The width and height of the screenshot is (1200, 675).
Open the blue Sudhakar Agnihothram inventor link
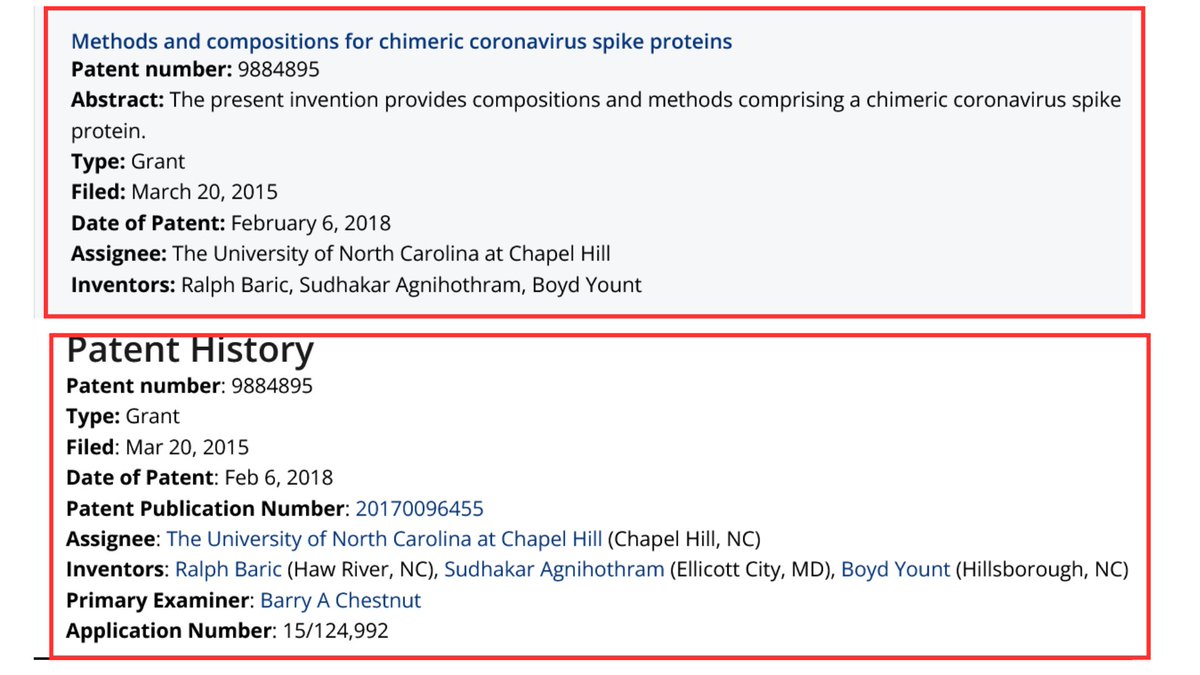[x=554, y=570]
